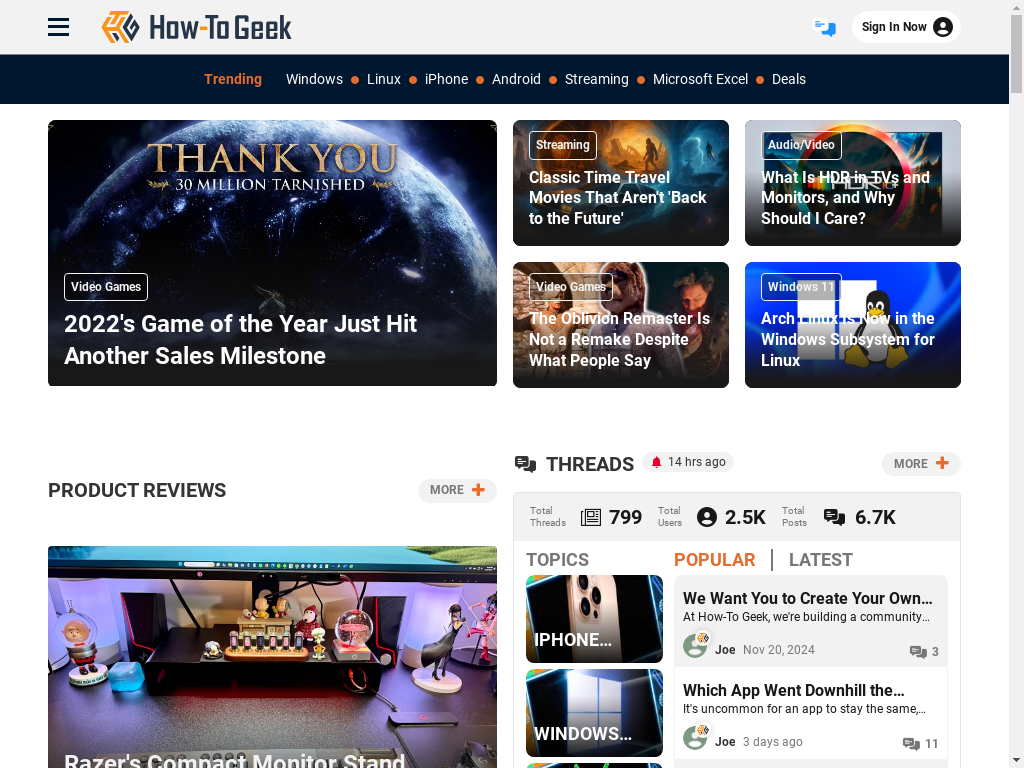Click the Total Users person icon
Image resolution: width=1024 pixels, height=768 pixels.
pyautogui.click(x=707, y=517)
